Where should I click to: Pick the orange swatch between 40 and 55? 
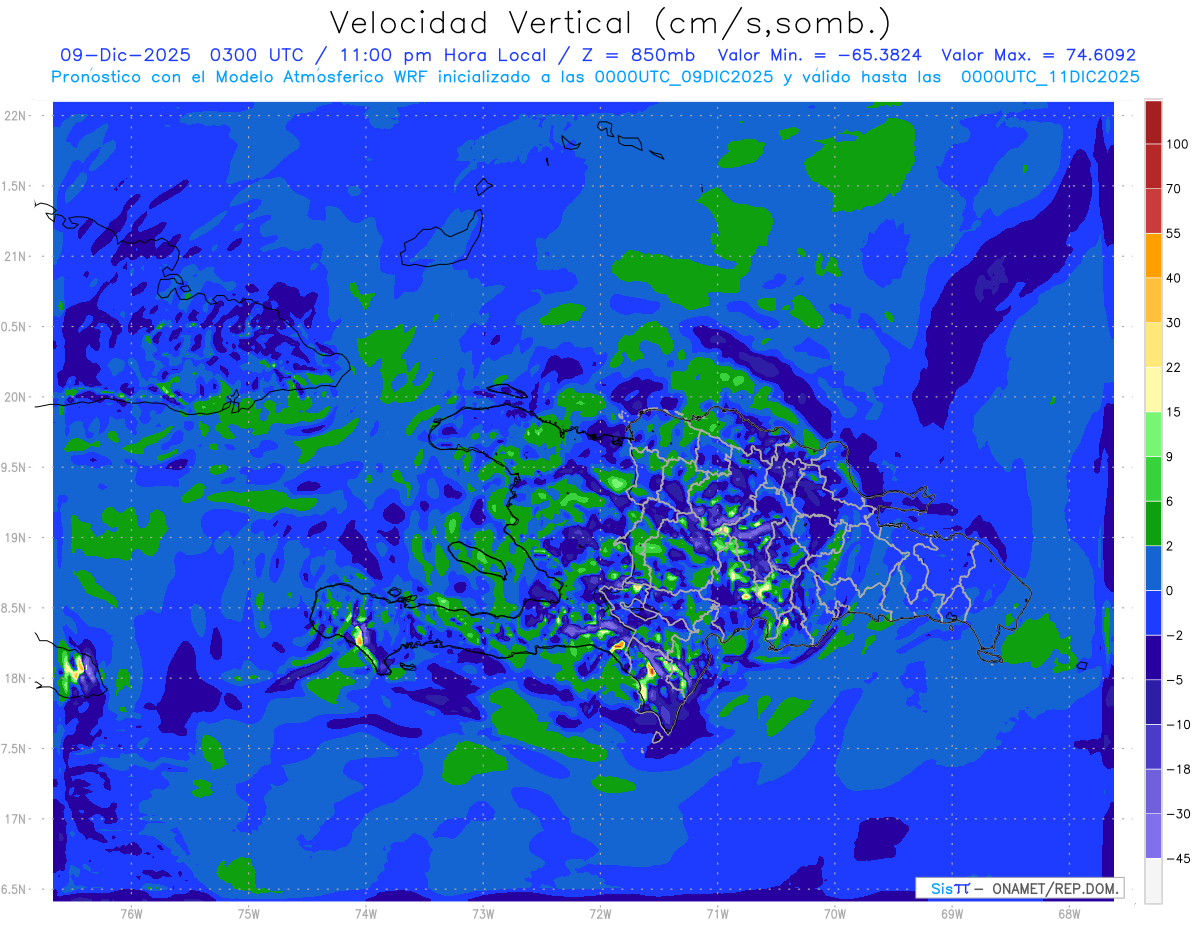tap(1153, 255)
